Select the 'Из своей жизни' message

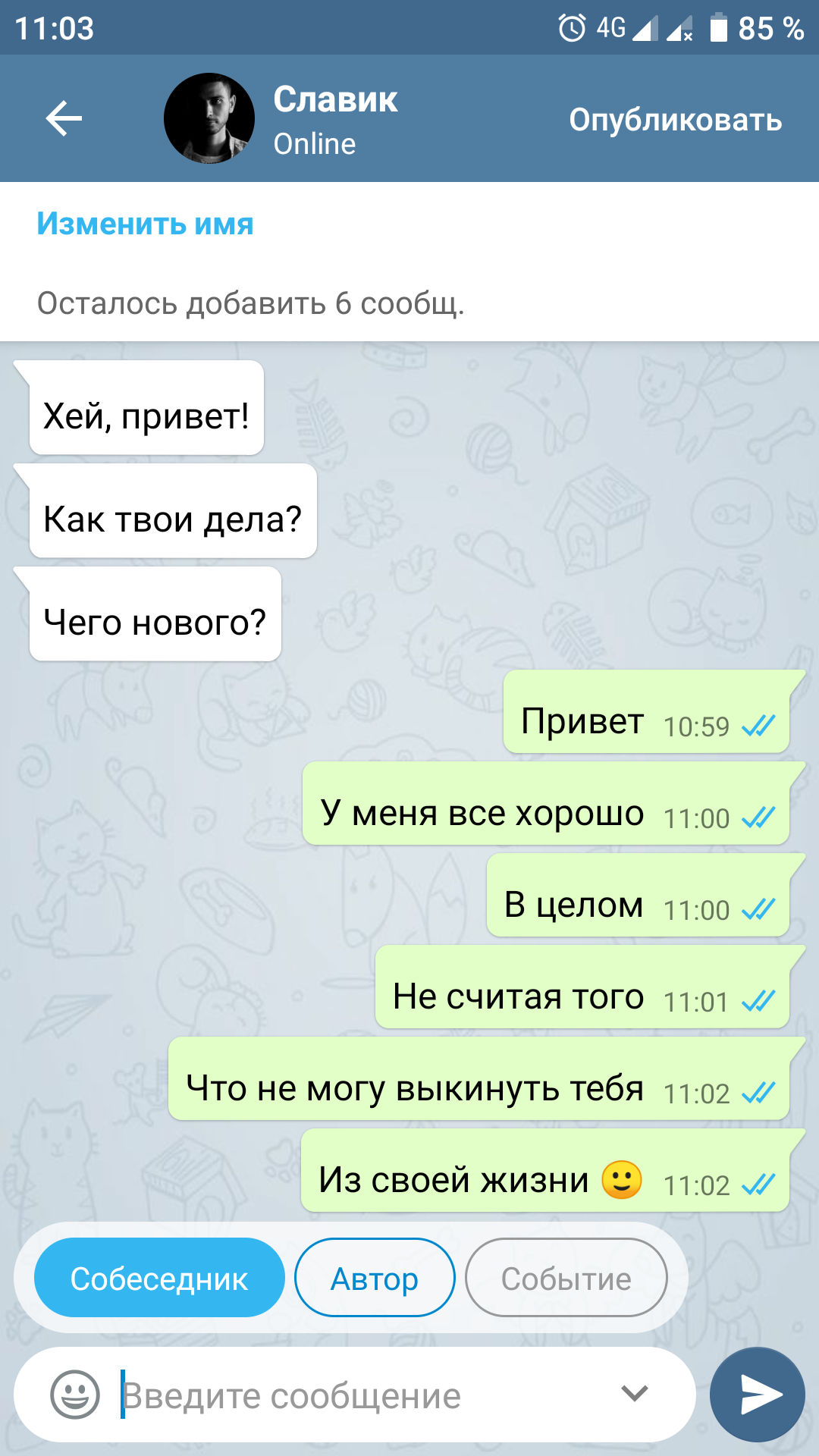(x=546, y=1170)
